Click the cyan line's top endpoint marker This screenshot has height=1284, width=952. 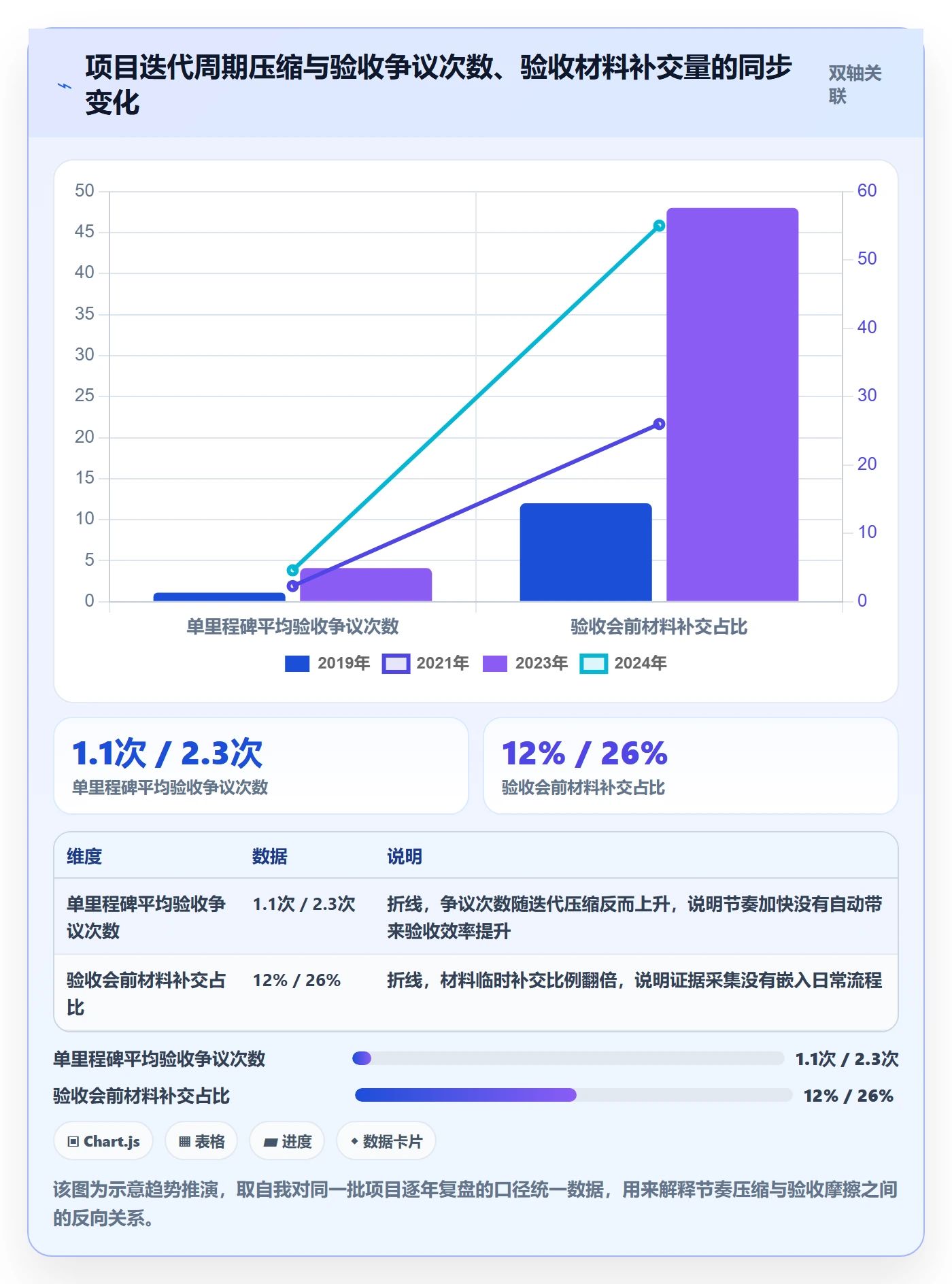659,226
